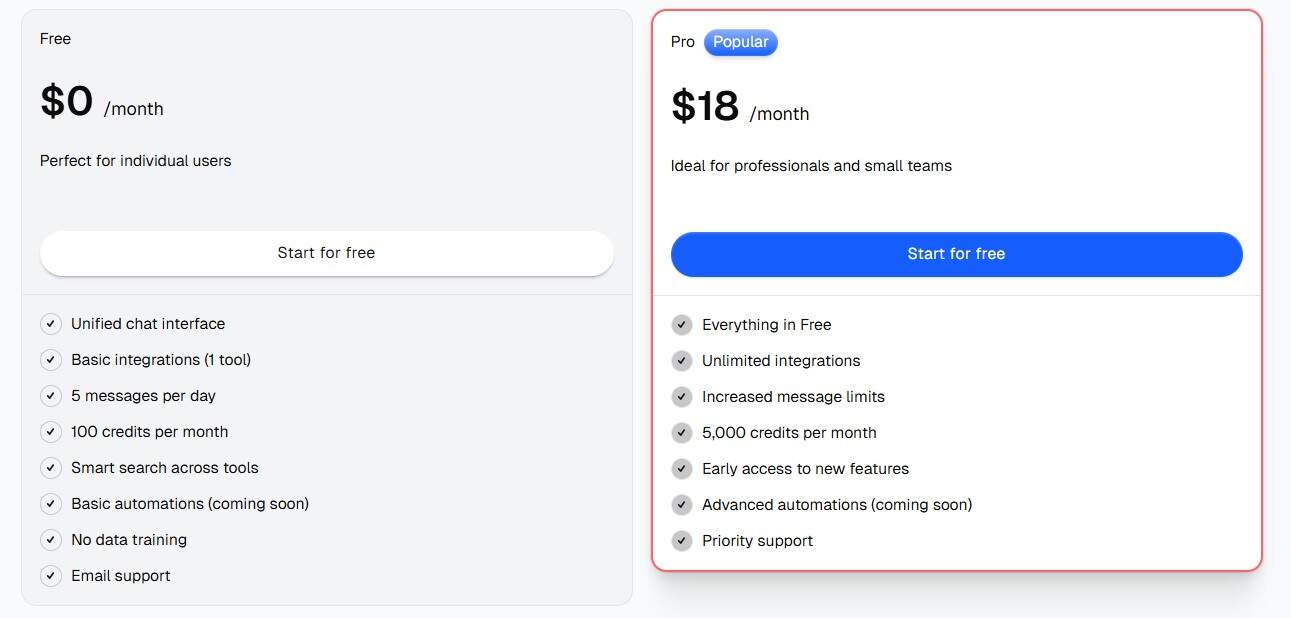Screen dimensions: 1291x618
Task: Click the checkmark next to Priority support
Action: pyautogui.click(x=682, y=540)
